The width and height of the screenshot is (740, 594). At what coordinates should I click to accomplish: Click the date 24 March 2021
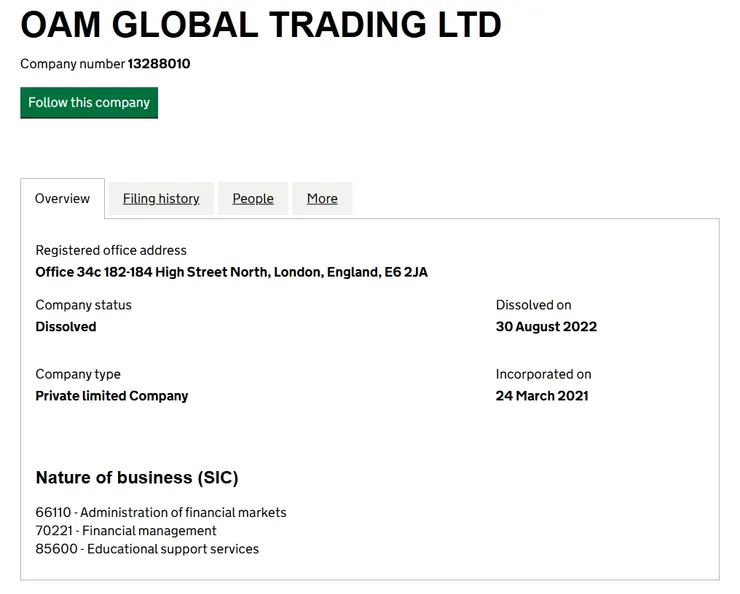[x=542, y=396]
